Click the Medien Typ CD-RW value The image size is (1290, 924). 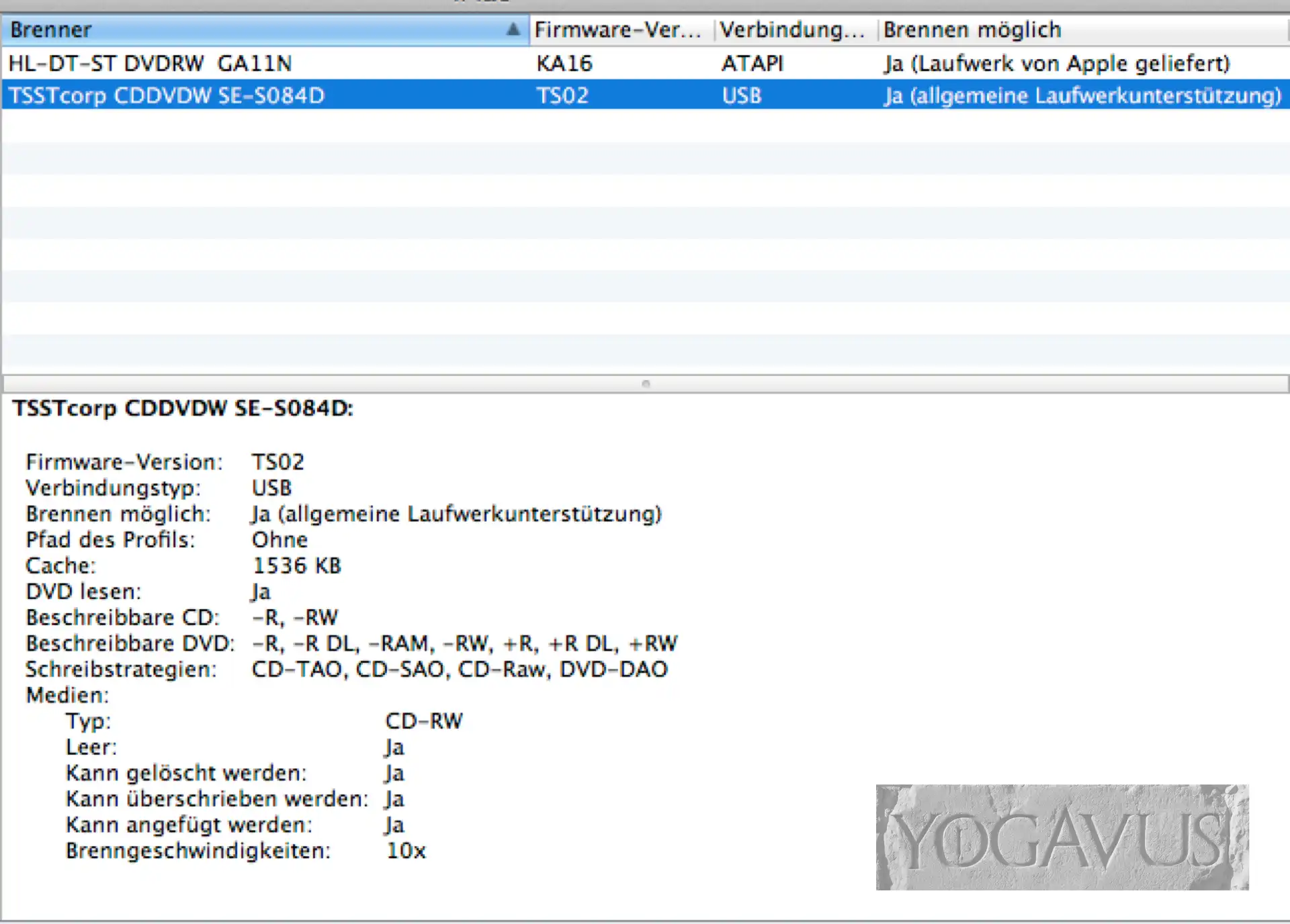(x=424, y=721)
